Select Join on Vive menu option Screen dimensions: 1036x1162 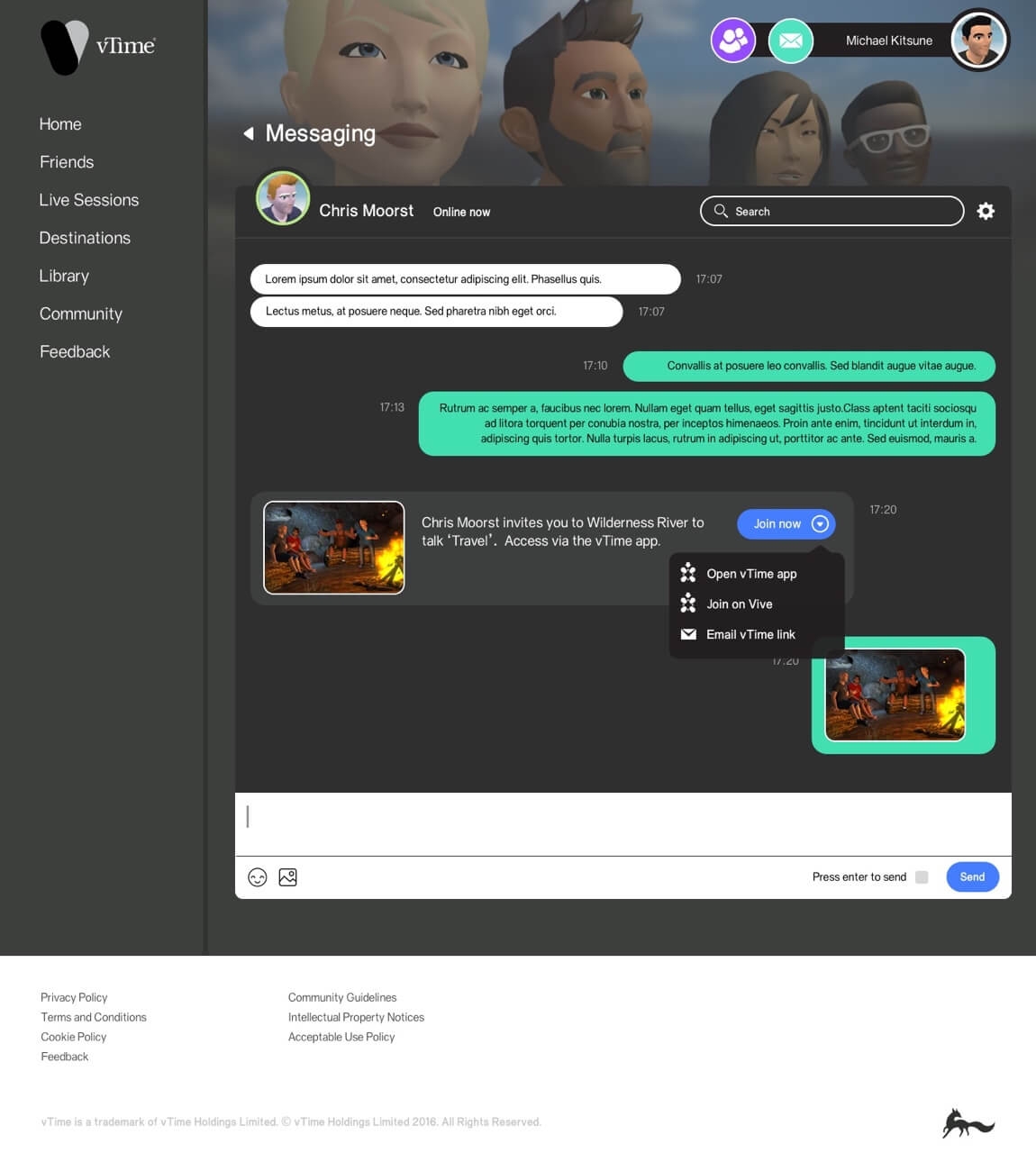click(x=757, y=604)
